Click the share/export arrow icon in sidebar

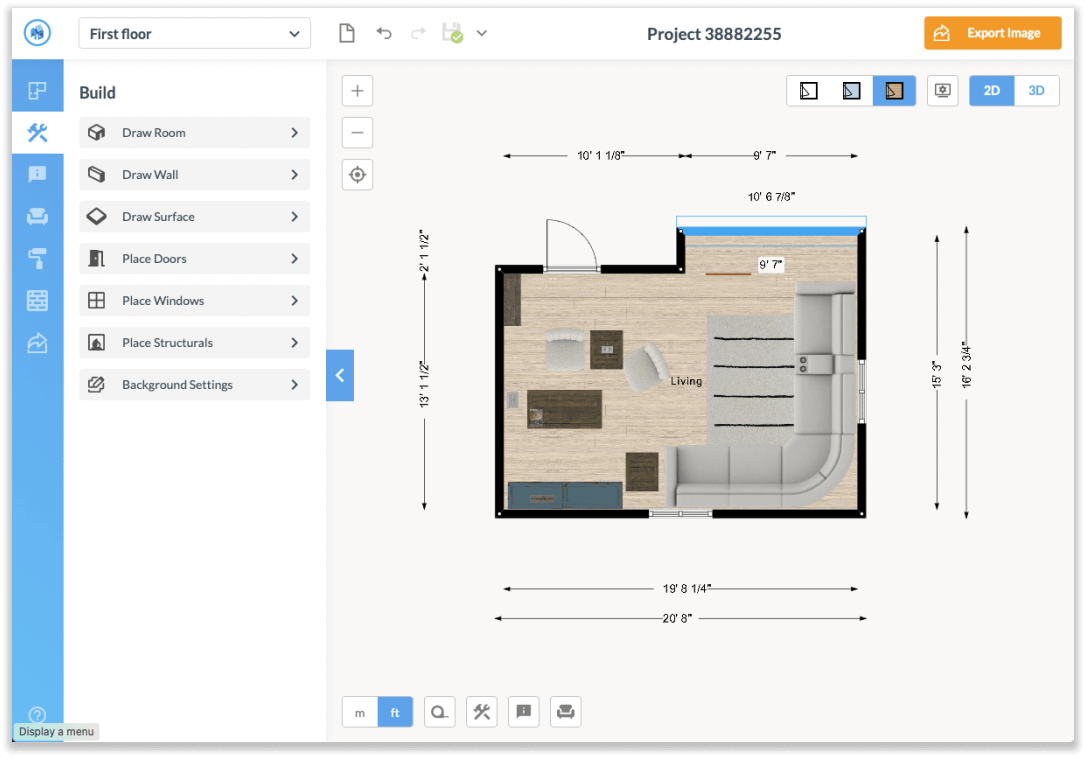coord(37,342)
